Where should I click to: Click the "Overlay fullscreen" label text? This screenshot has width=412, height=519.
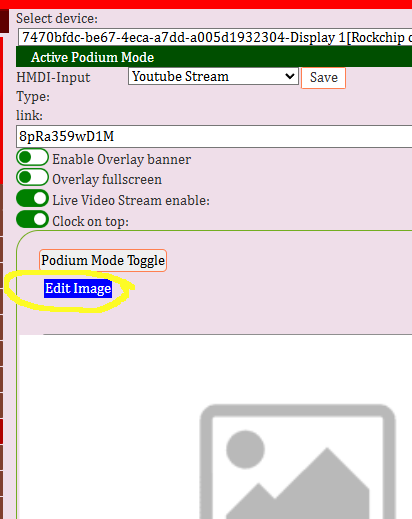coord(107,179)
